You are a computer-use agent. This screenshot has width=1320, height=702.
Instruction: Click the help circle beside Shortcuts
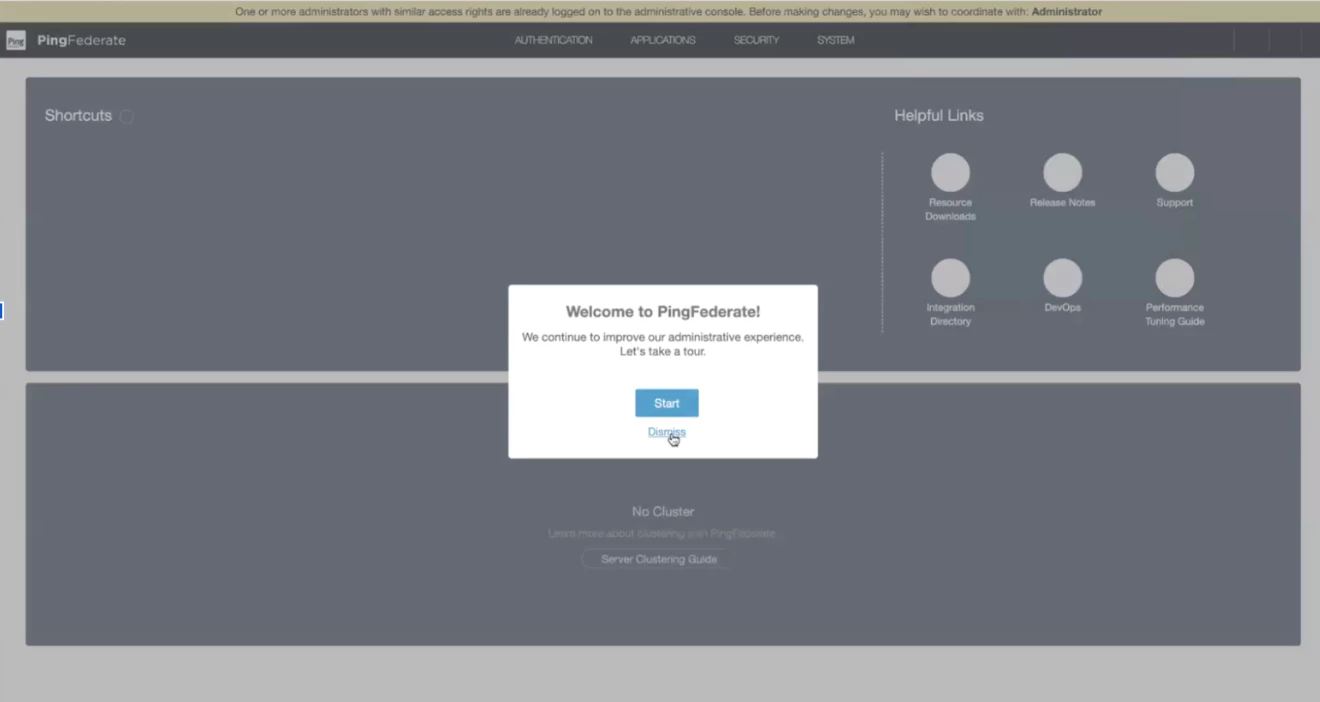point(127,116)
